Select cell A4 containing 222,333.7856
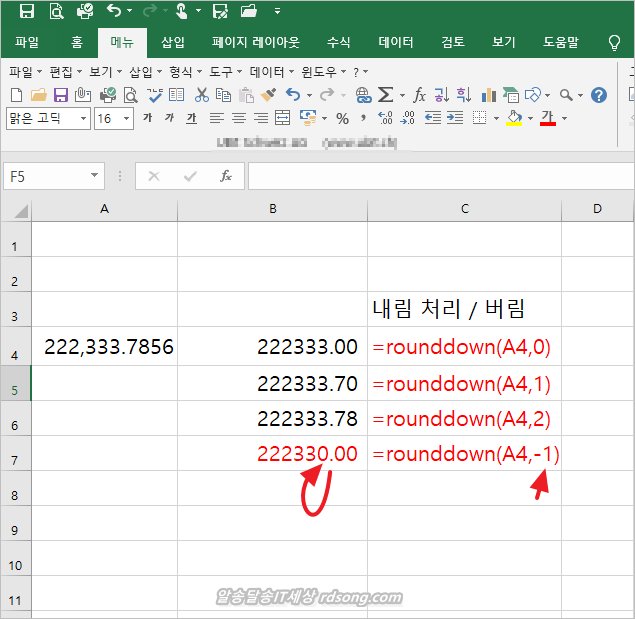Image resolution: width=635 pixels, height=619 pixels. pos(105,347)
